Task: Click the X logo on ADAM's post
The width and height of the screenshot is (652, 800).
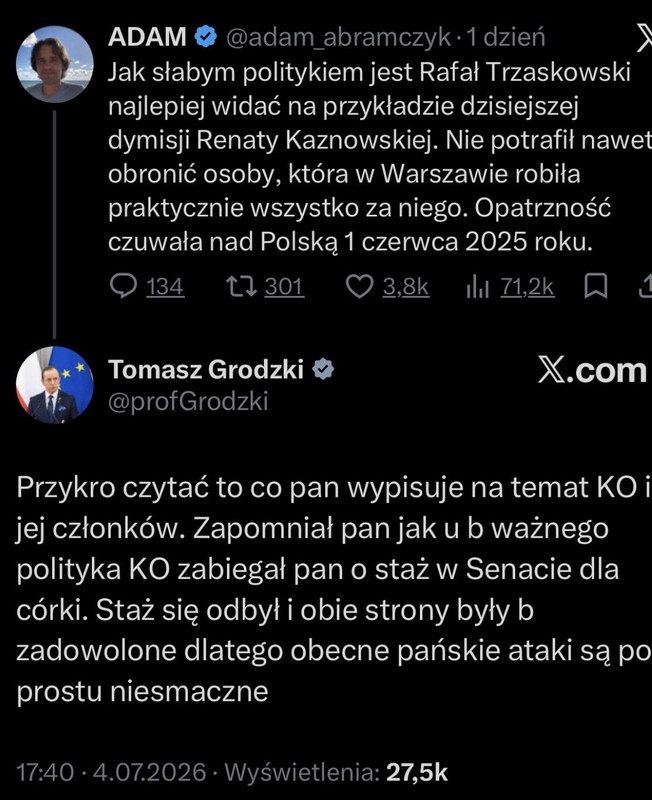Action: 644,37
